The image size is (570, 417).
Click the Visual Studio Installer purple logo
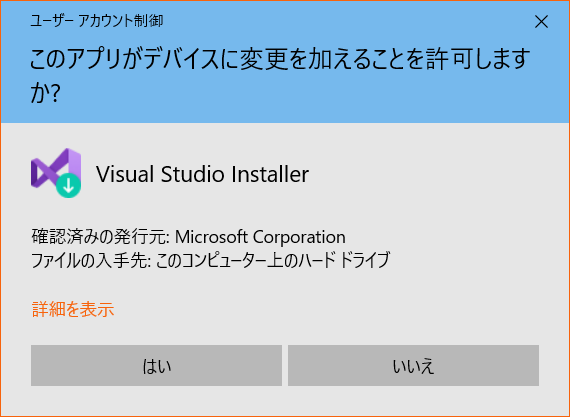(x=56, y=173)
